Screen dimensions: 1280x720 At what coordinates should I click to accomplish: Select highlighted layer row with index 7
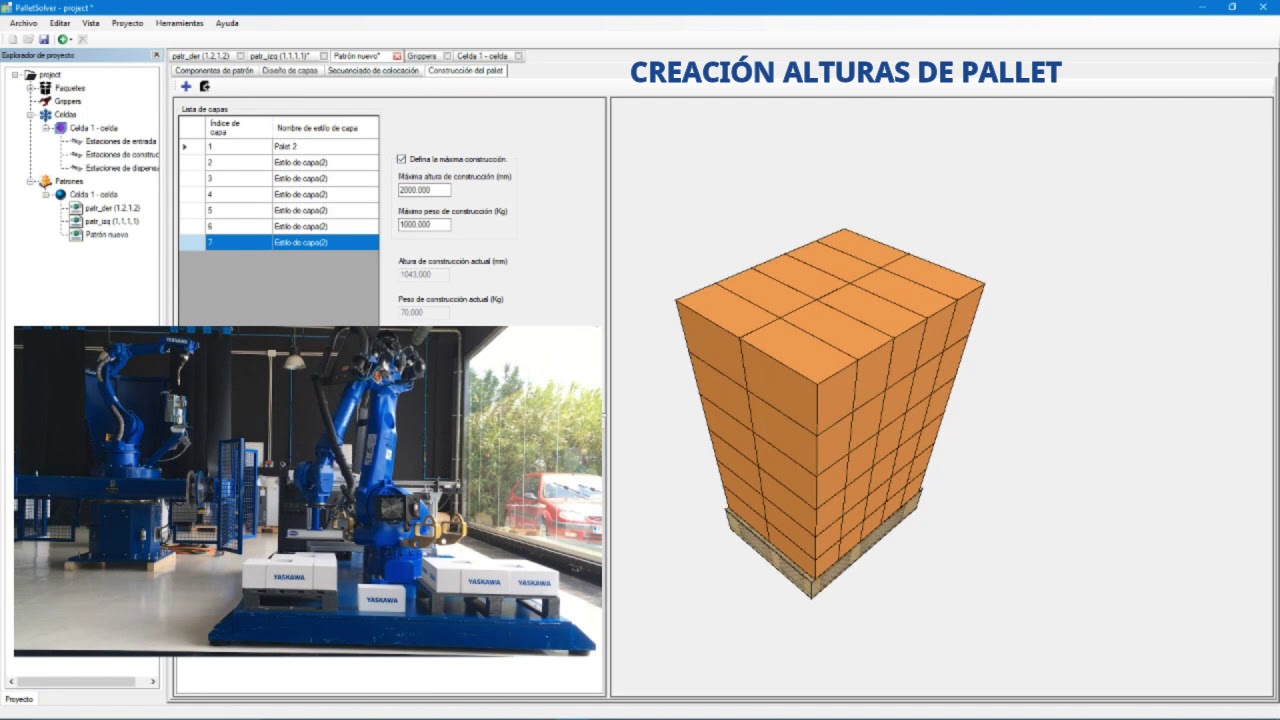tap(279, 242)
